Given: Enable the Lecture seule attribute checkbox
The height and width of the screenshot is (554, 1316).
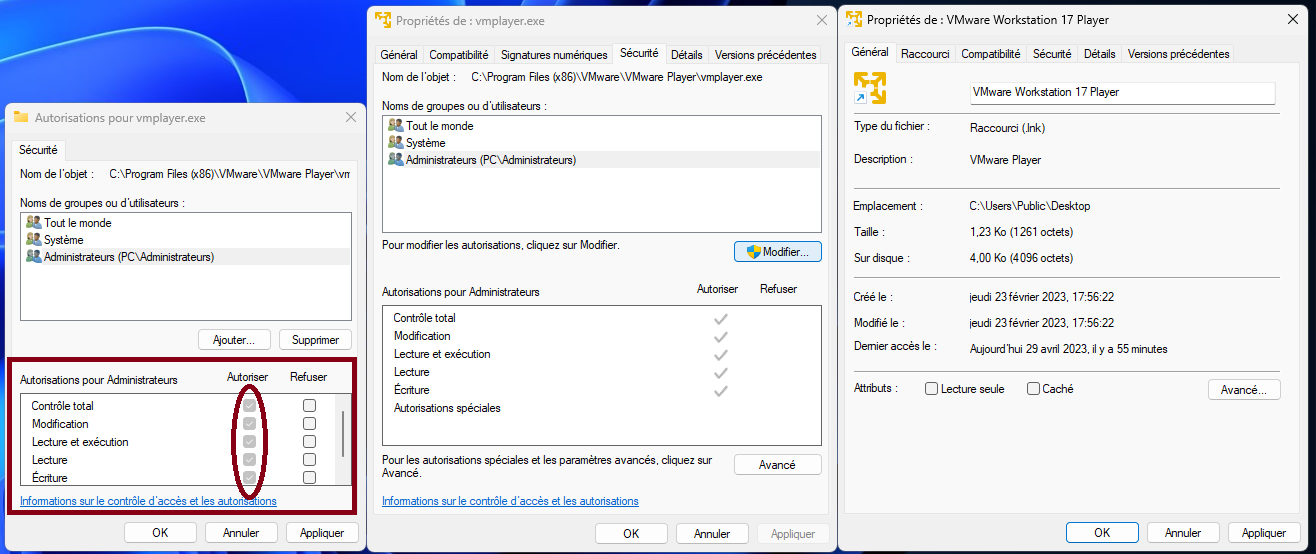Looking at the screenshot, I should (932, 389).
